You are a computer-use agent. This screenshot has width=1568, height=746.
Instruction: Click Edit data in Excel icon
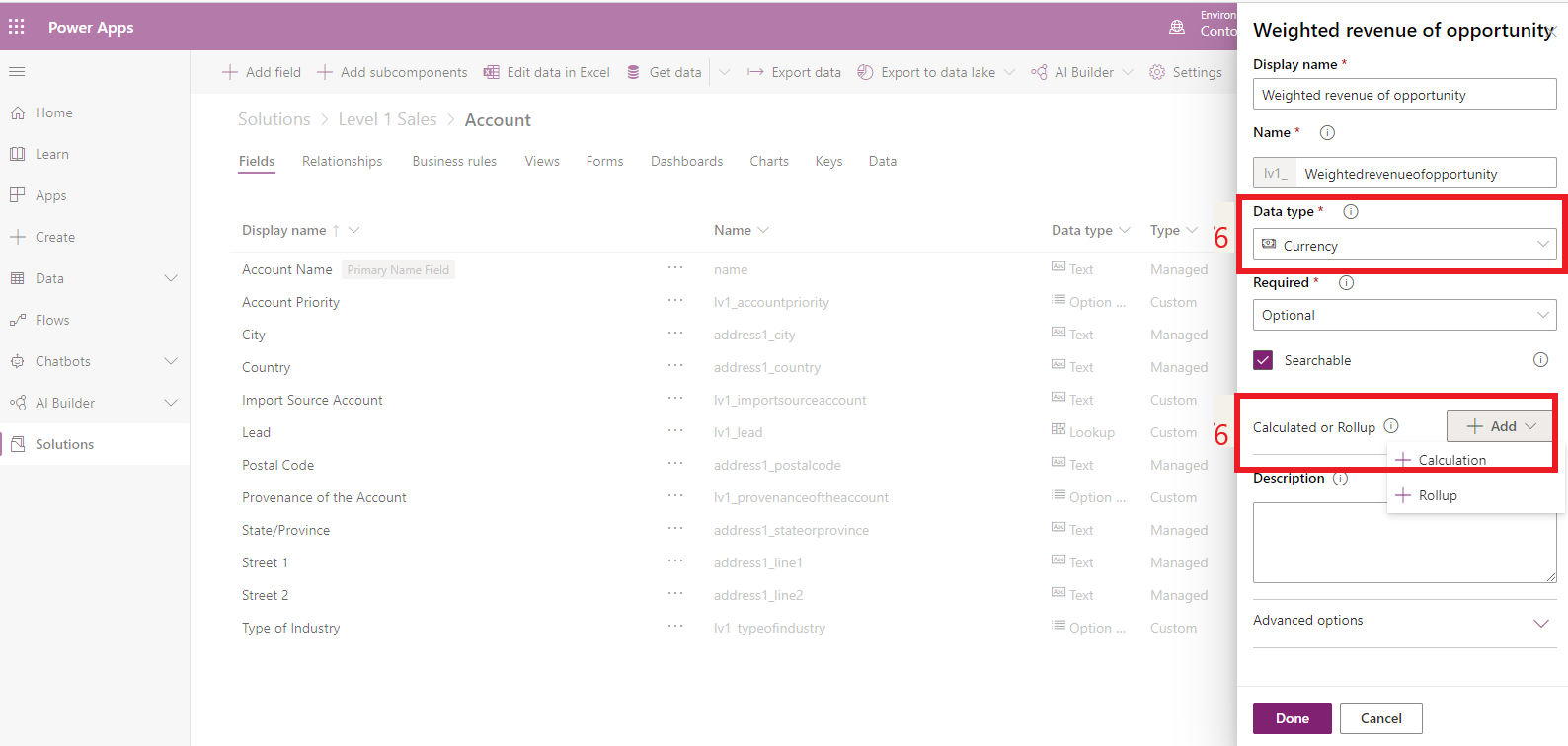(x=491, y=72)
